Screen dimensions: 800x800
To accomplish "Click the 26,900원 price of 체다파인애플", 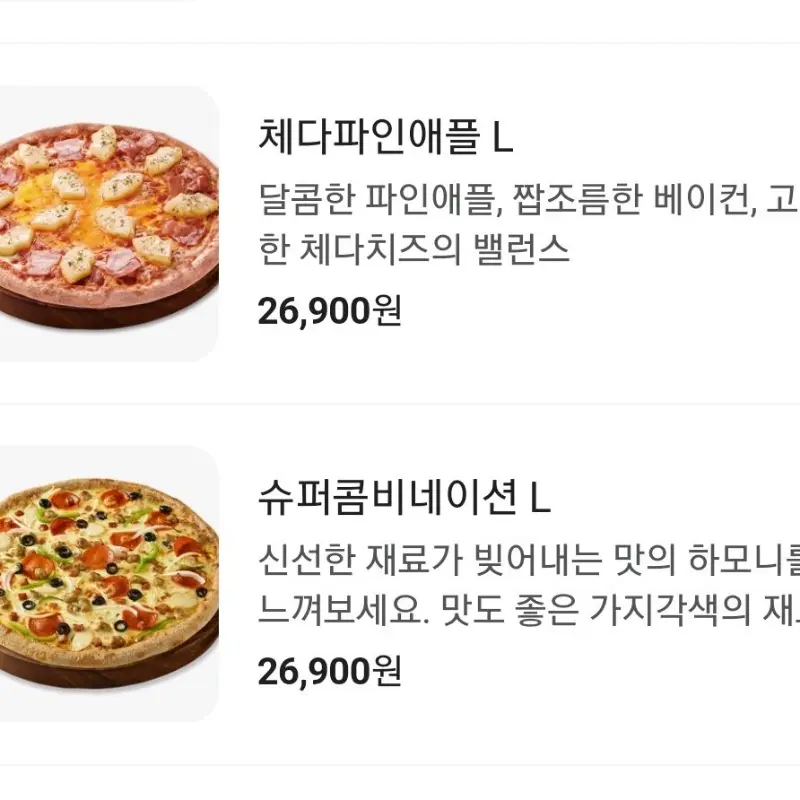I will (328, 311).
